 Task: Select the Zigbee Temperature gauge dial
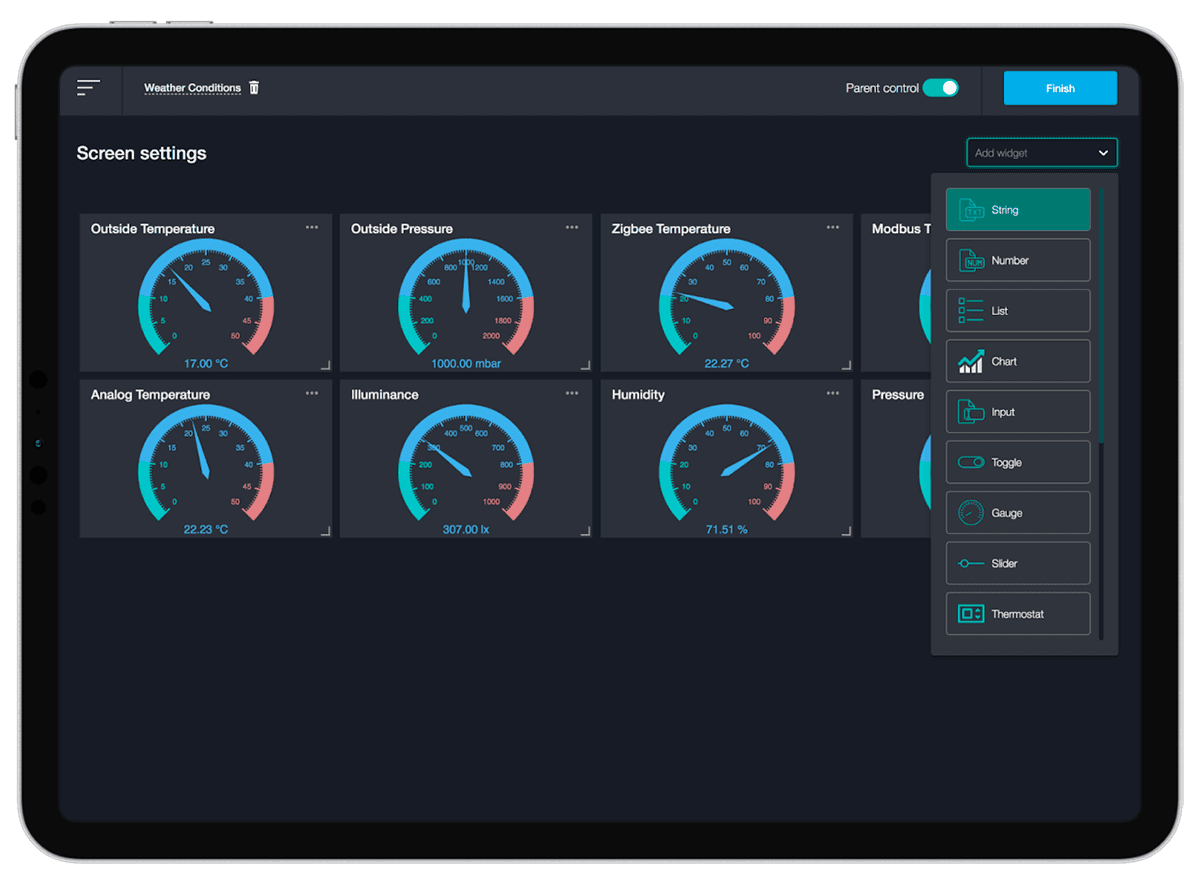[x=727, y=298]
